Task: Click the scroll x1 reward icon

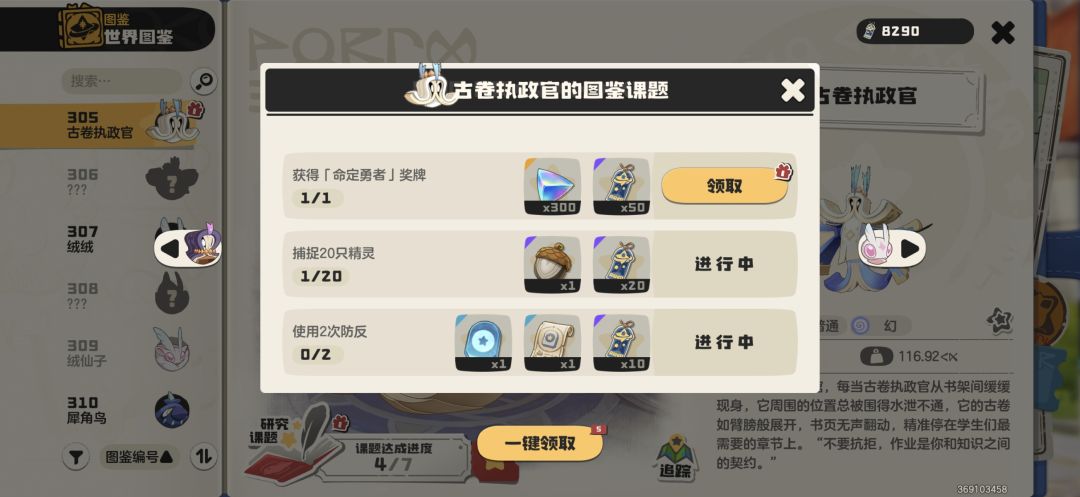Action: tap(552, 343)
